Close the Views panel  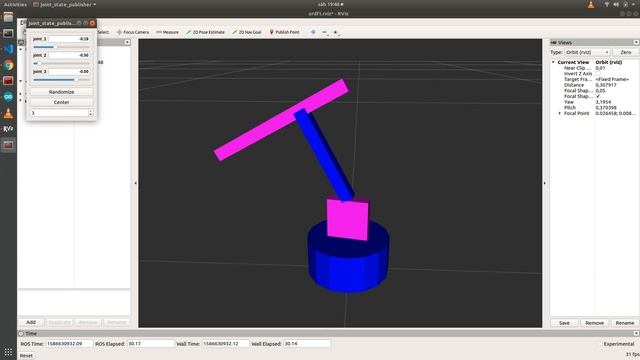636,42
